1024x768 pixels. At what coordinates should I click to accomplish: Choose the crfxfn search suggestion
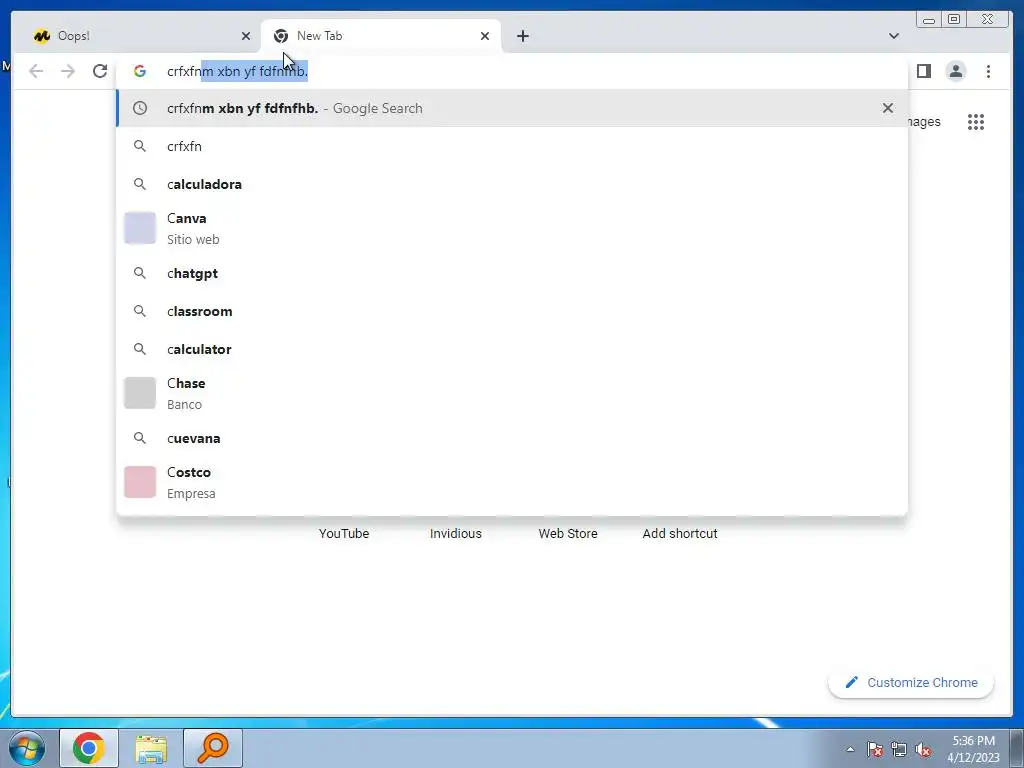tap(512, 146)
